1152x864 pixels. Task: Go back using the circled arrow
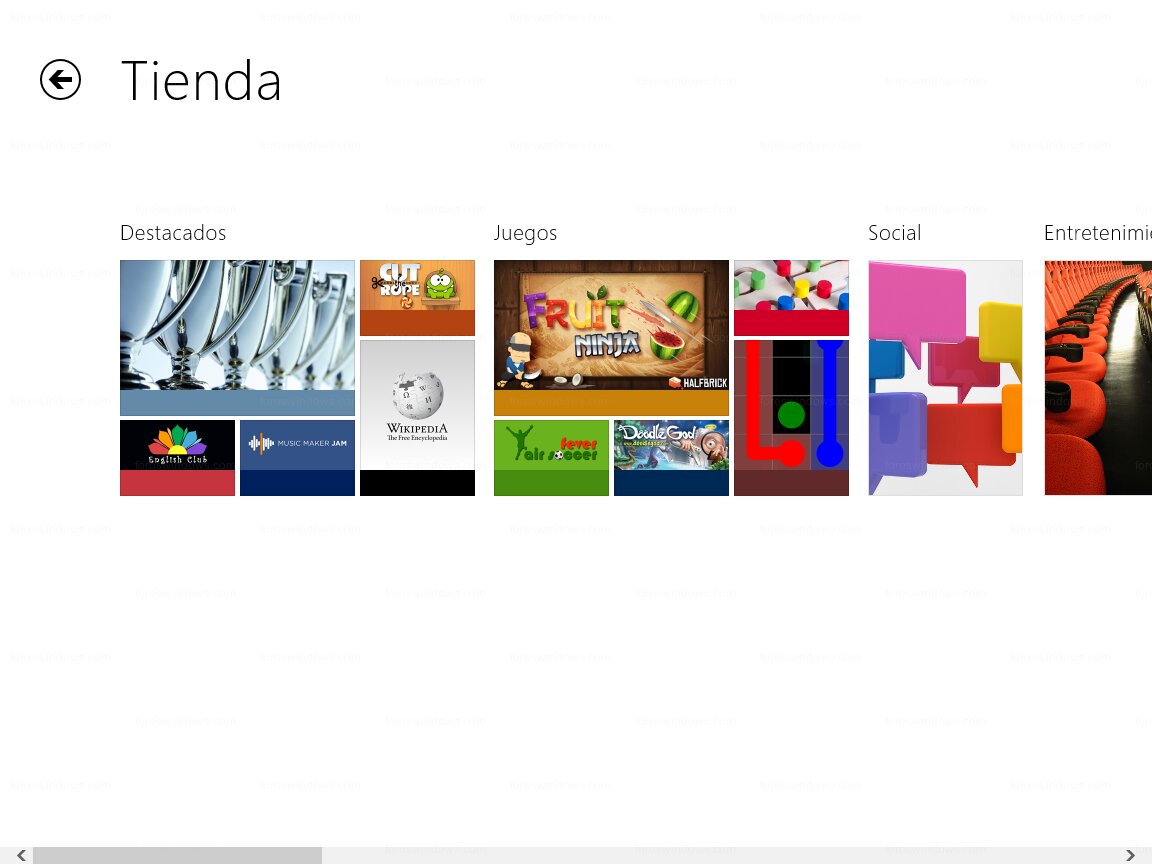60,79
